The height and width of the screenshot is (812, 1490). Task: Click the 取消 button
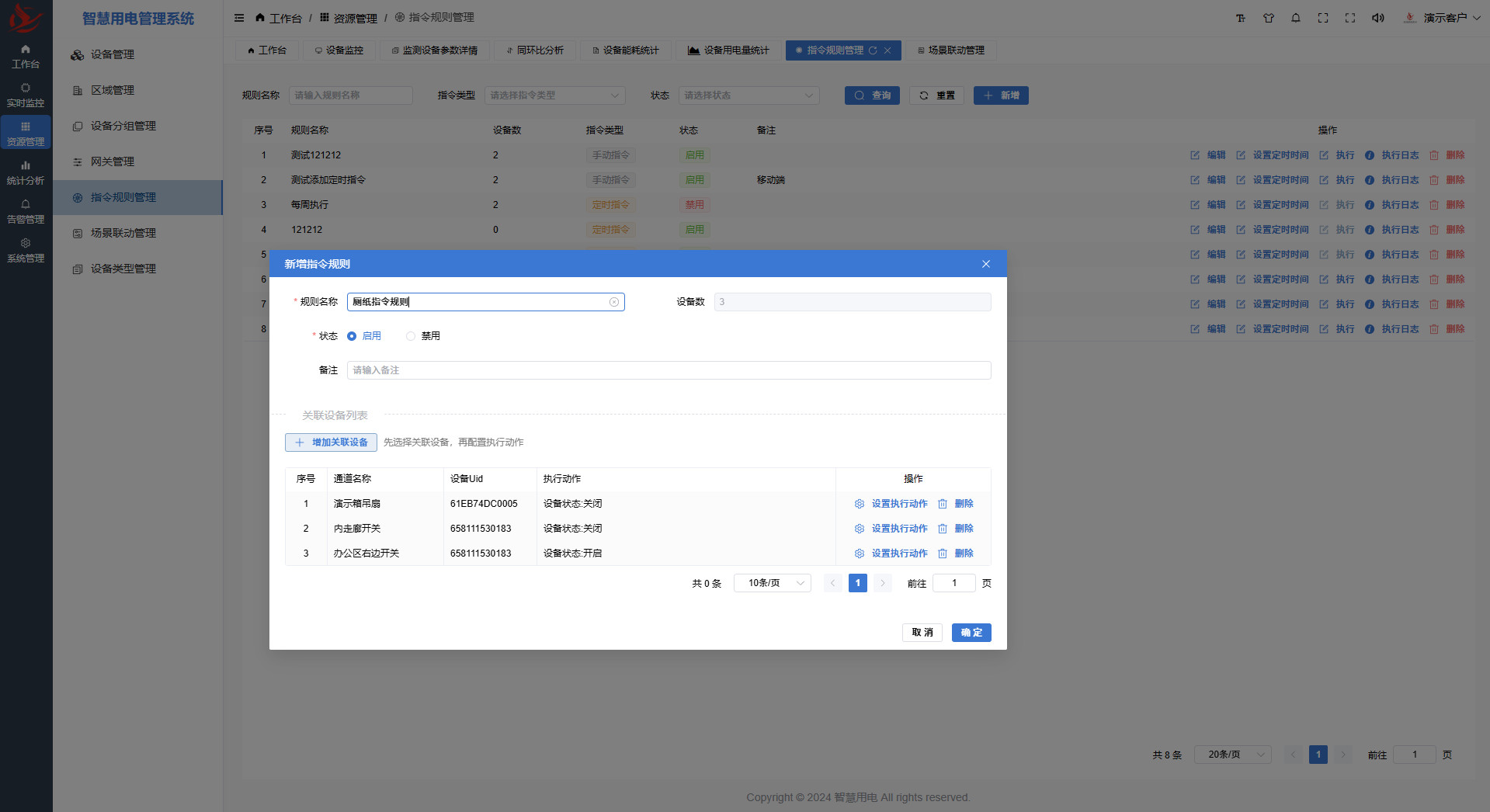tap(922, 633)
